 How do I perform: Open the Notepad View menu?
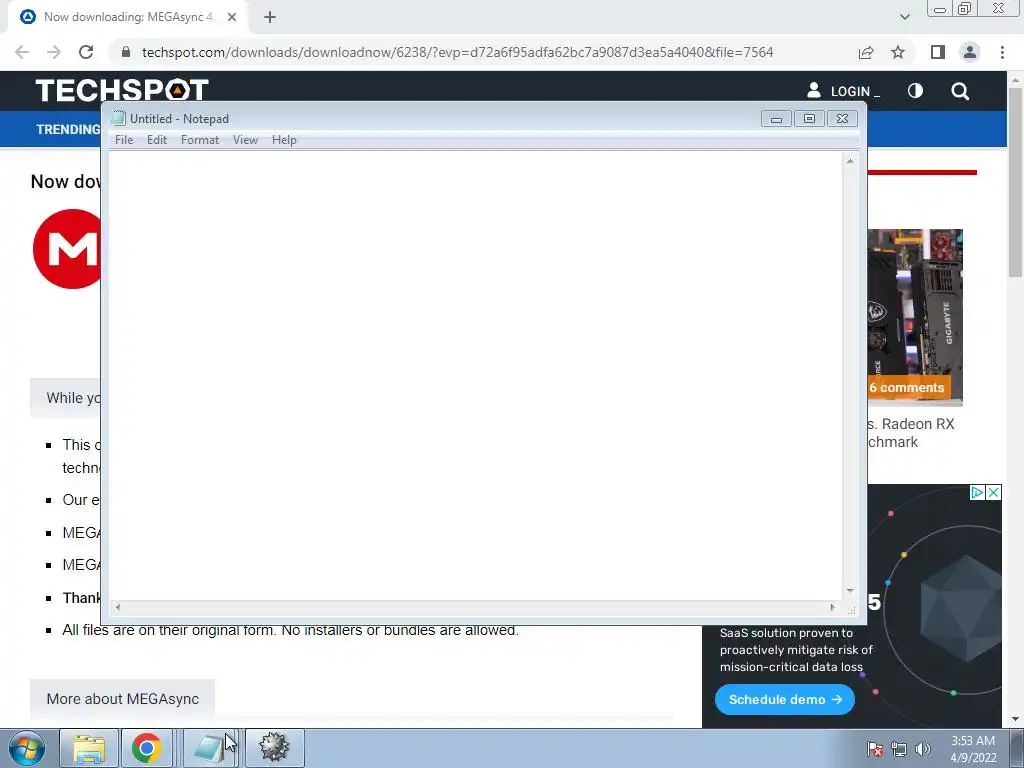[246, 140]
